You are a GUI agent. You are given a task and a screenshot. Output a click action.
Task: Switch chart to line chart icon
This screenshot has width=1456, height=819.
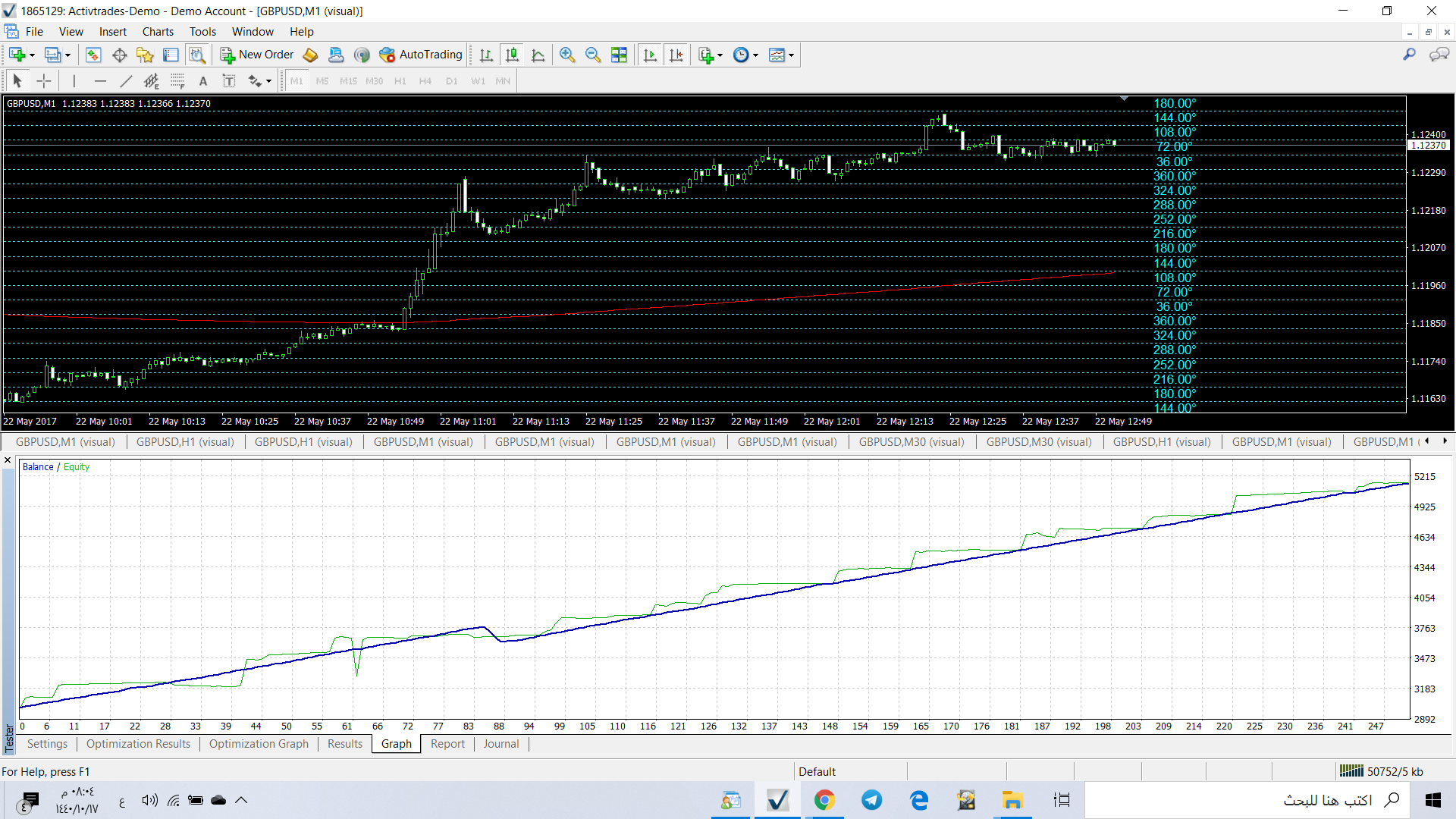538,55
